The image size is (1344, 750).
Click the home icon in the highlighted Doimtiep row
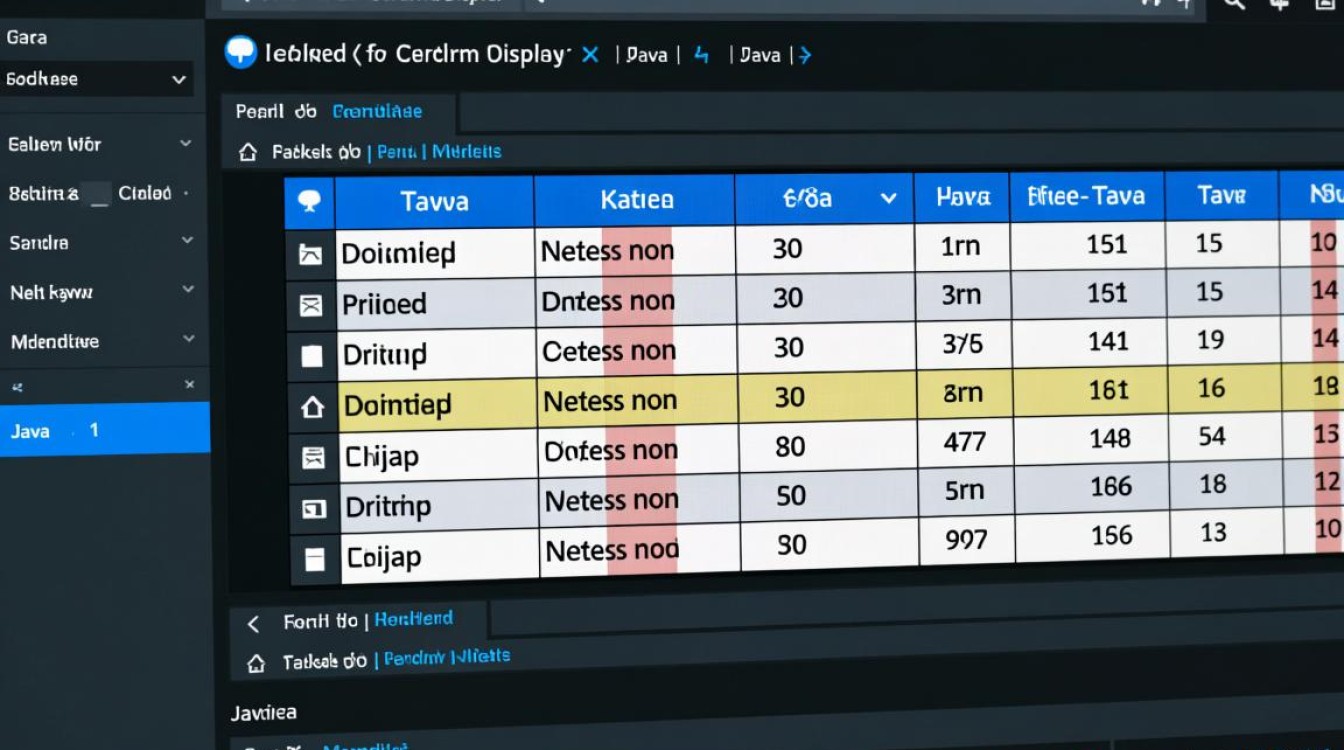coord(312,407)
